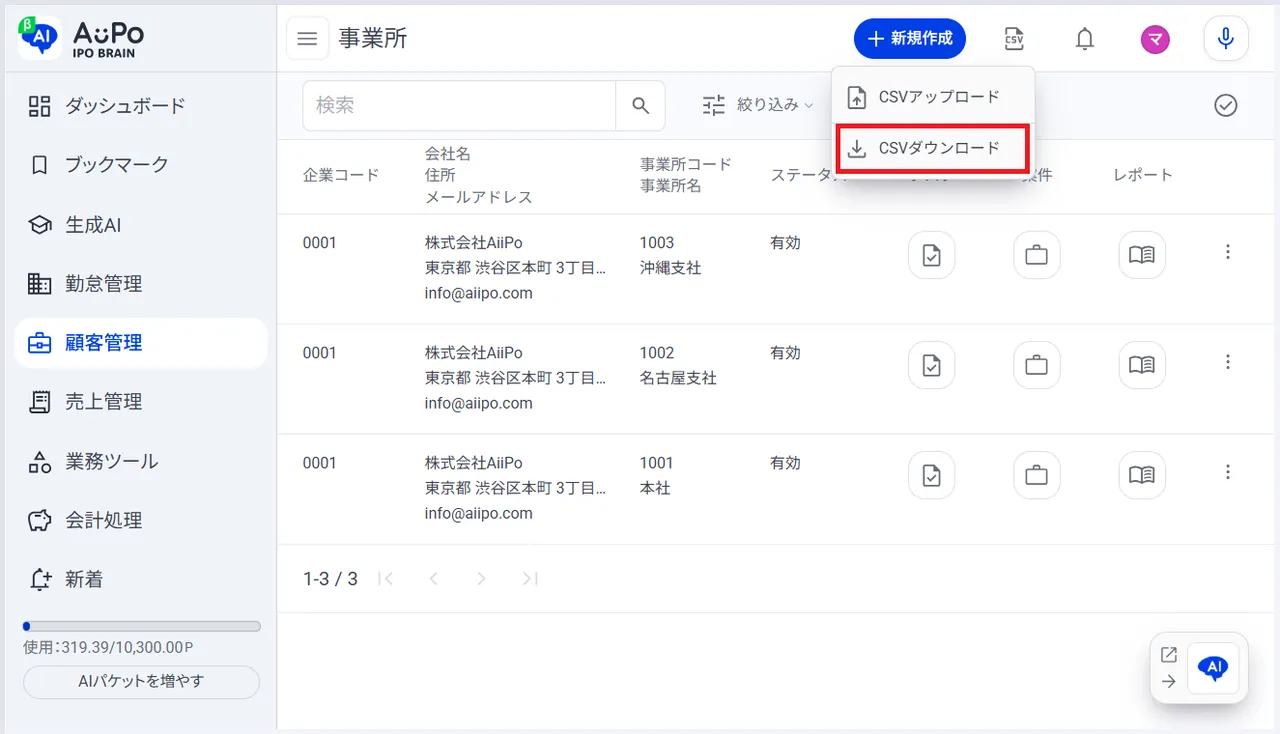Click the 1-3 / 3 pagination count
Image resolution: width=1280 pixels, height=734 pixels.
point(330,579)
